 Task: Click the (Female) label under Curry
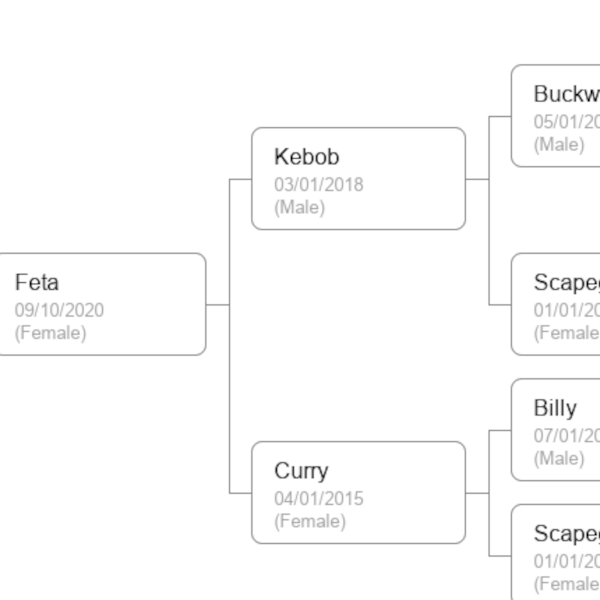tap(310, 521)
